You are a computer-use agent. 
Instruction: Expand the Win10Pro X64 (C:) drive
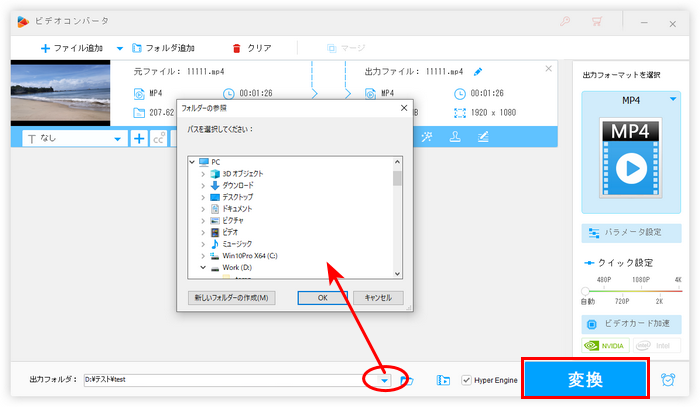(203, 256)
